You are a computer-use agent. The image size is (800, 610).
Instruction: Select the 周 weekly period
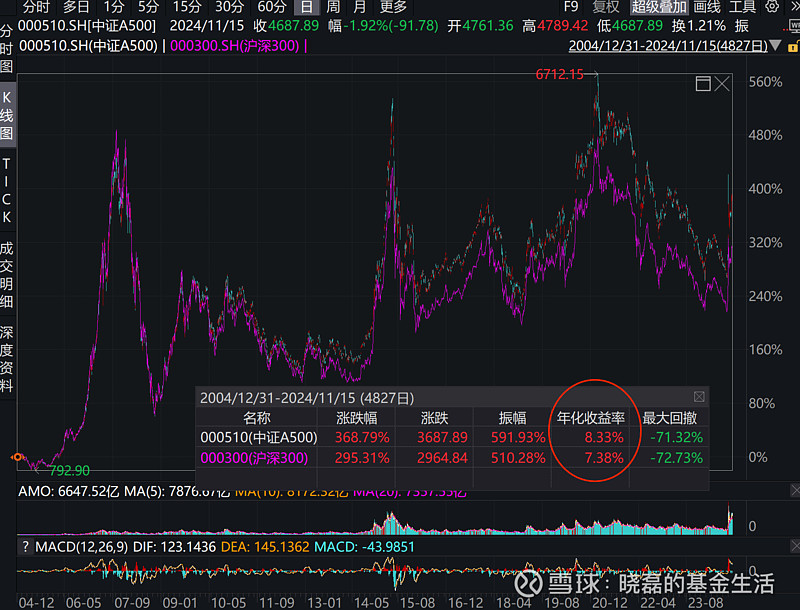click(x=333, y=7)
